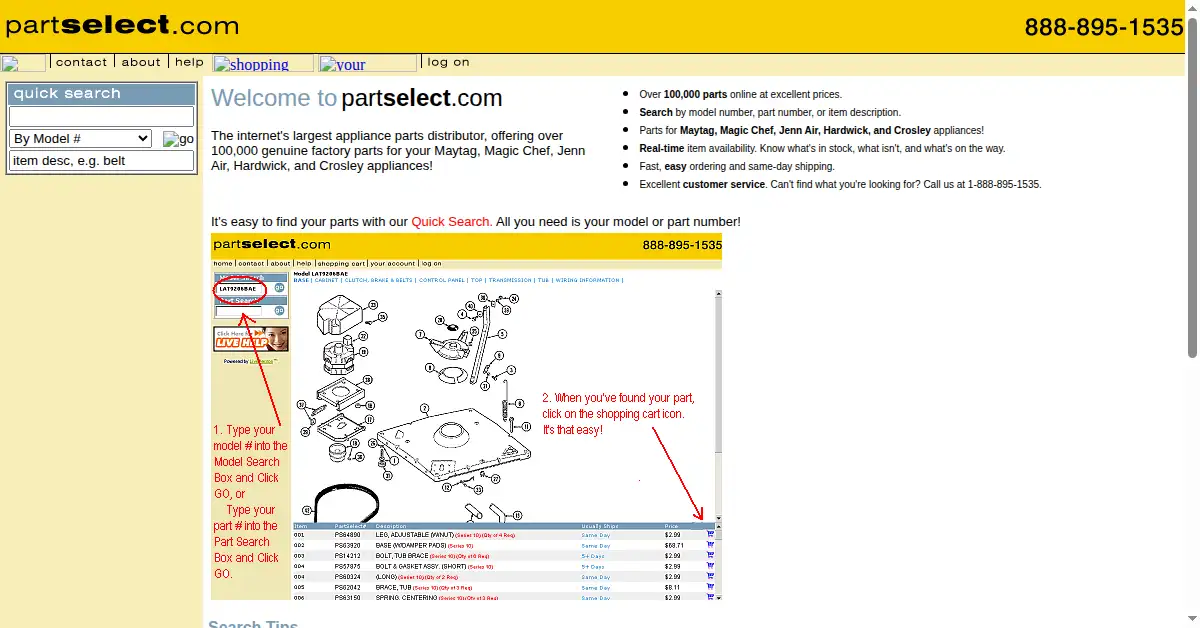
Task: Focus the item desc search field
Action: pos(102,161)
